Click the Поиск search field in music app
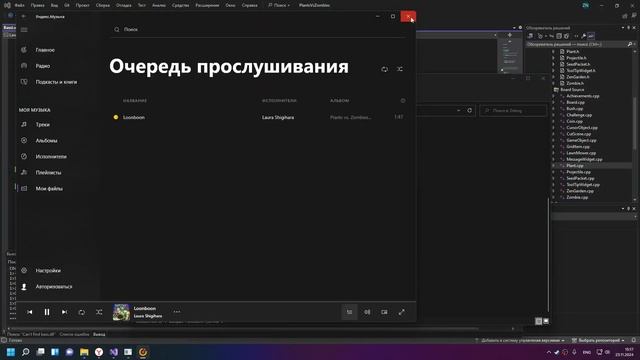Image resolution: width=640 pixels, height=360 pixels. tap(258, 29)
